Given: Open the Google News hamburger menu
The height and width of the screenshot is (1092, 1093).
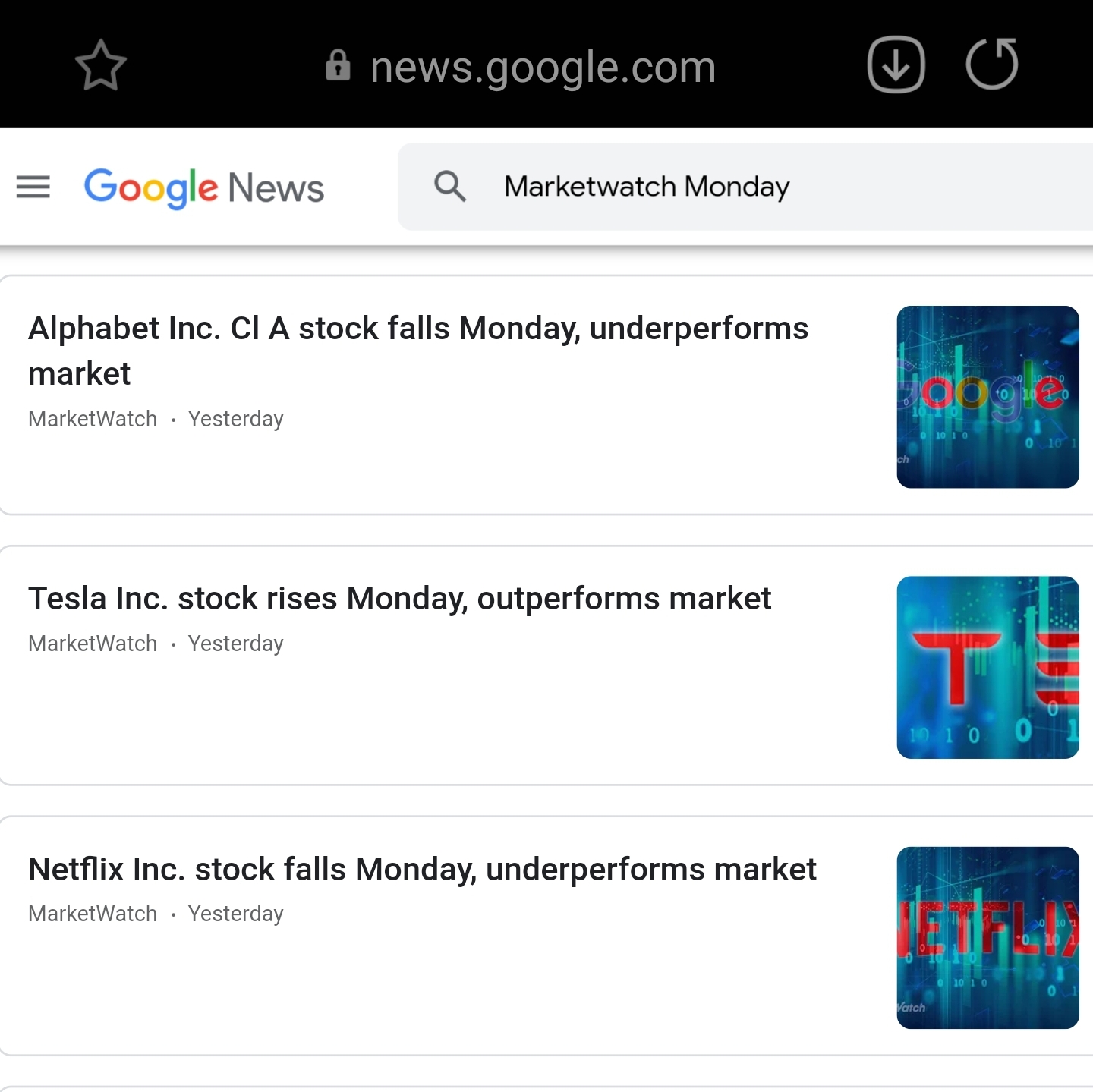Looking at the screenshot, I should coord(33,187).
